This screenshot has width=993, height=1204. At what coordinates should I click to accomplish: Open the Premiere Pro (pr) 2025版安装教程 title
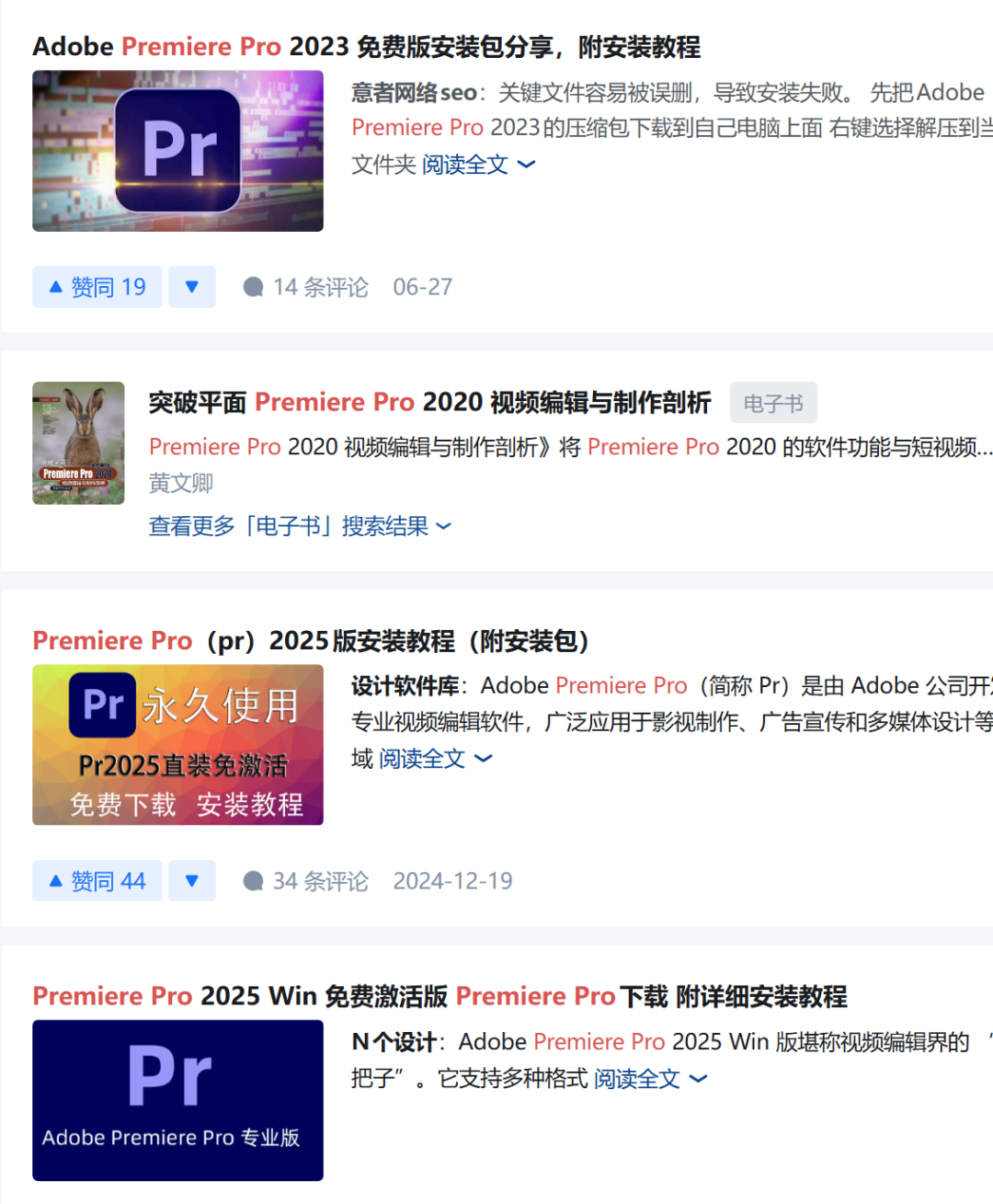[x=311, y=640]
